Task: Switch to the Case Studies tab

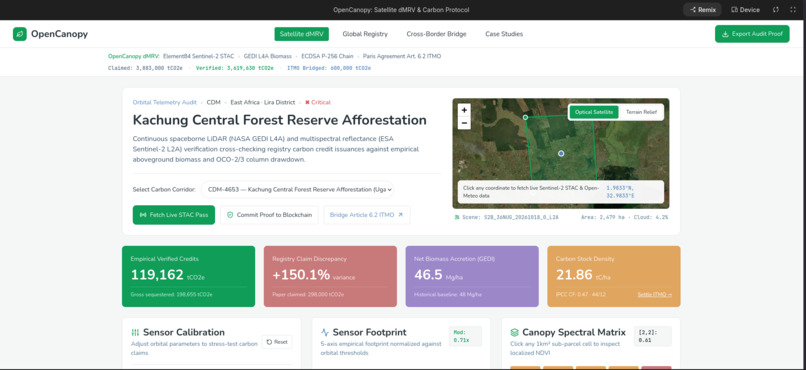Action: [504, 34]
